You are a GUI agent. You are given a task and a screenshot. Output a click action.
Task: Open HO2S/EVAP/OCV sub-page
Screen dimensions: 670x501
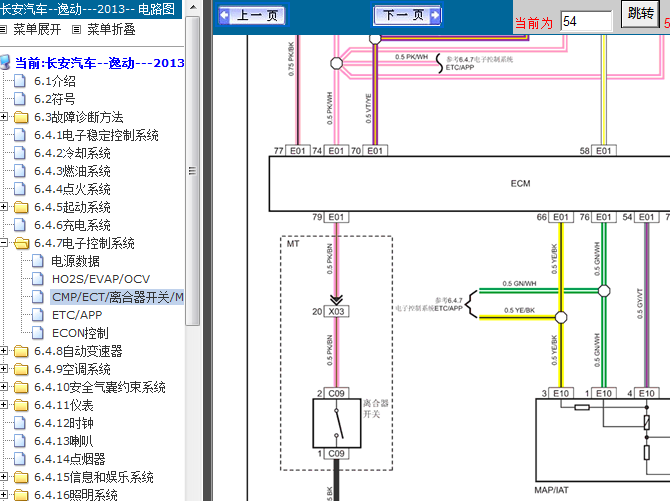[101, 279]
